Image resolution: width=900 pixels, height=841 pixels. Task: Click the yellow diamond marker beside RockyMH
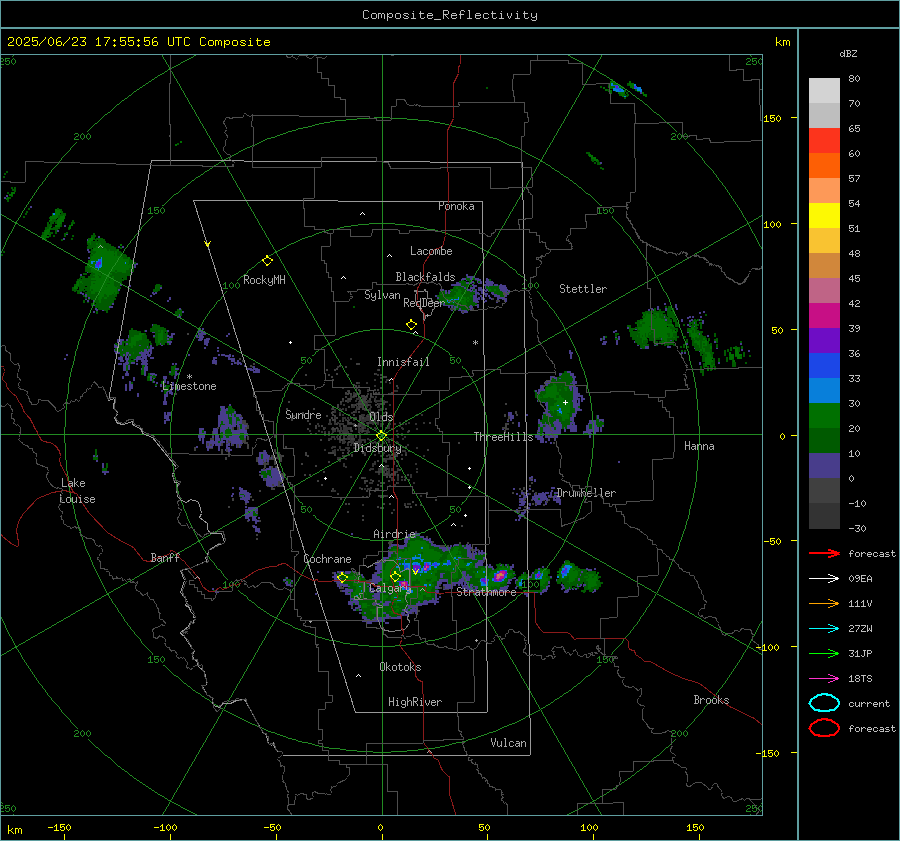pos(267,261)
